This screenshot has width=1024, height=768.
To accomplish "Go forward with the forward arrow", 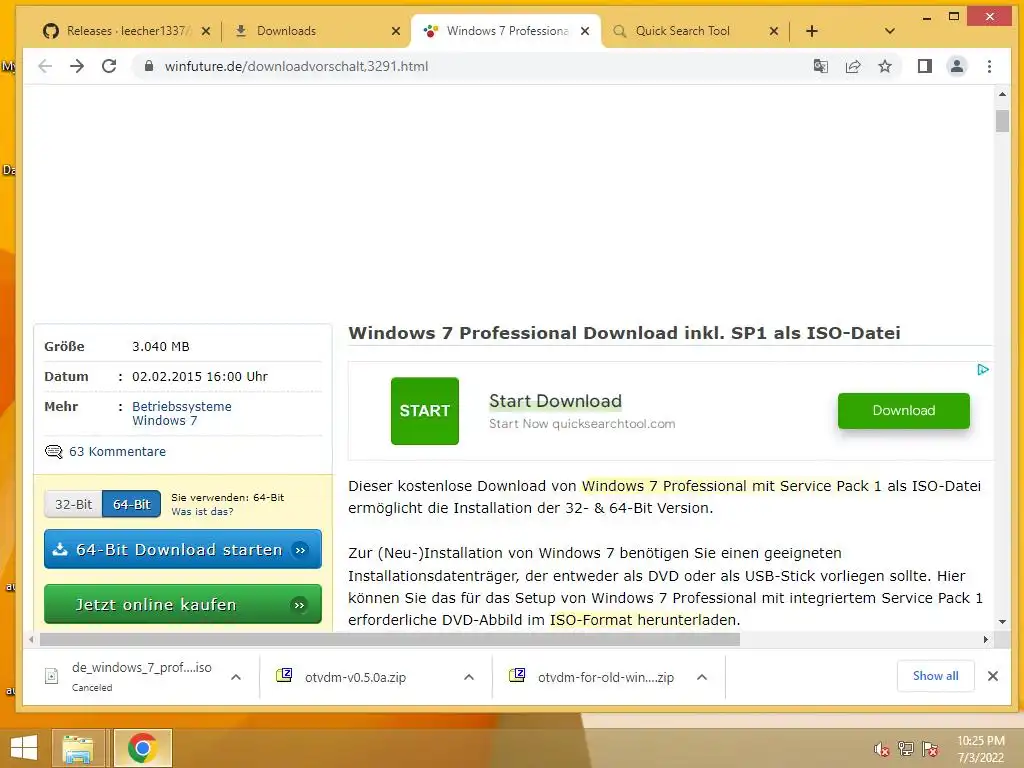I will [x=77, y=66].
